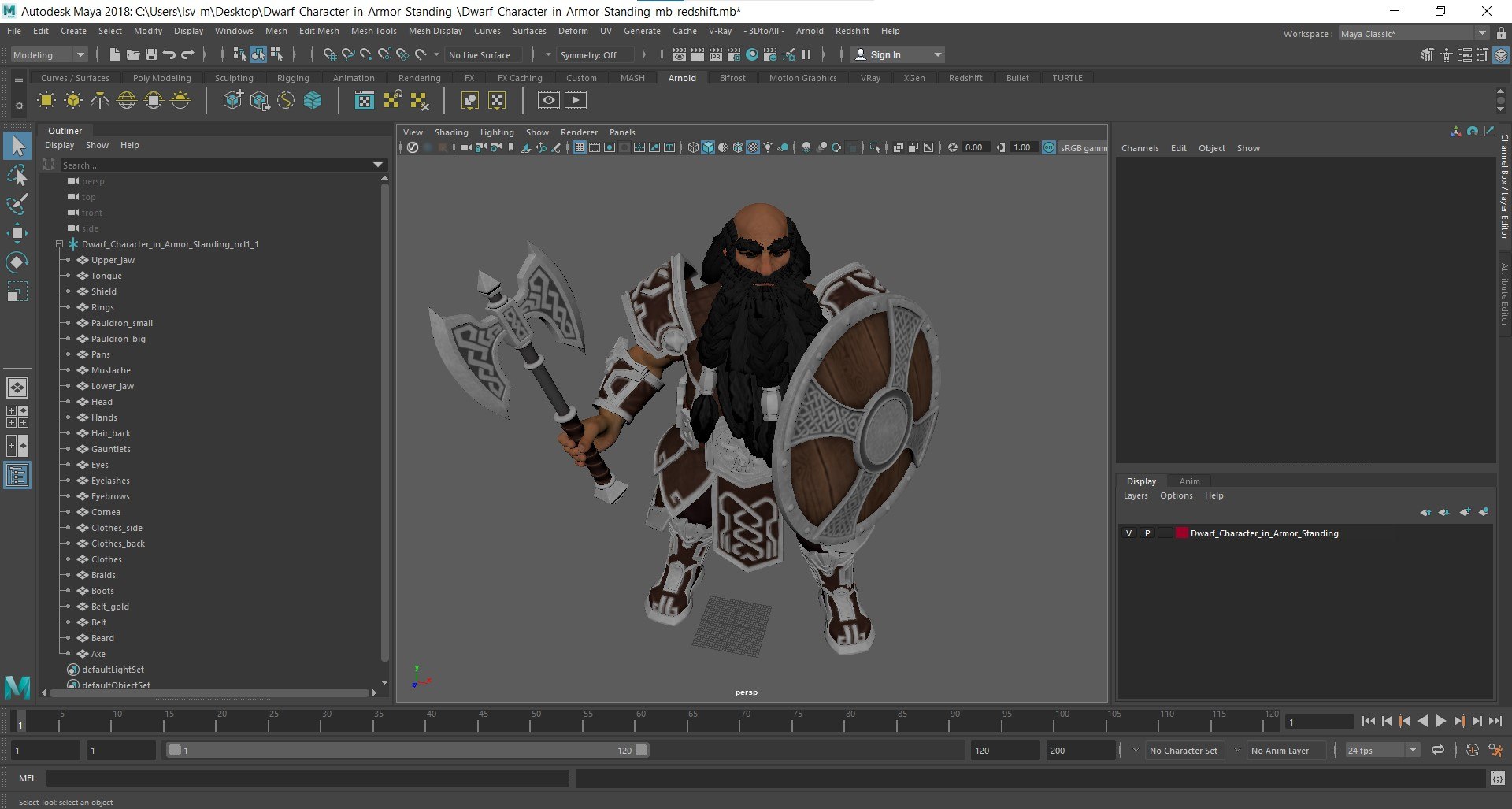Screen dimensions: 1512x809
Task: Click the Open Scene folder icon
Action: [132, 54]
